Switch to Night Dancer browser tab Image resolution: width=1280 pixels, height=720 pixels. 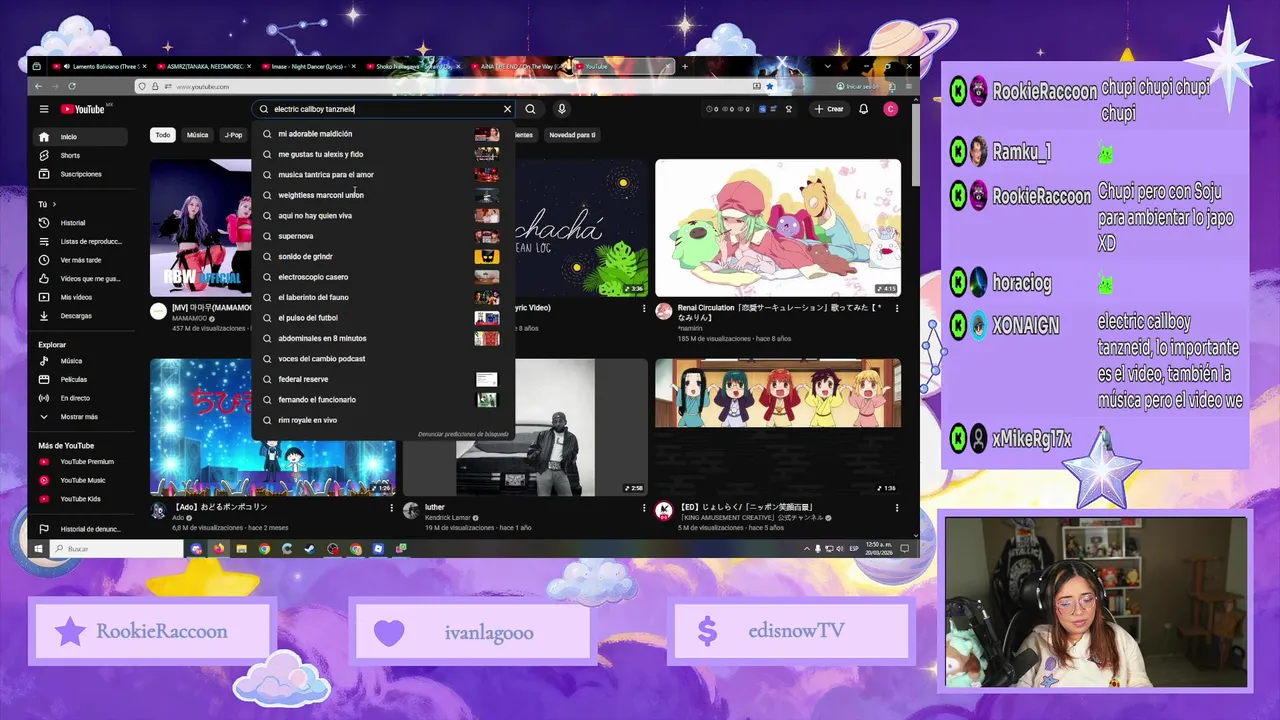click(x=308, y=66)
